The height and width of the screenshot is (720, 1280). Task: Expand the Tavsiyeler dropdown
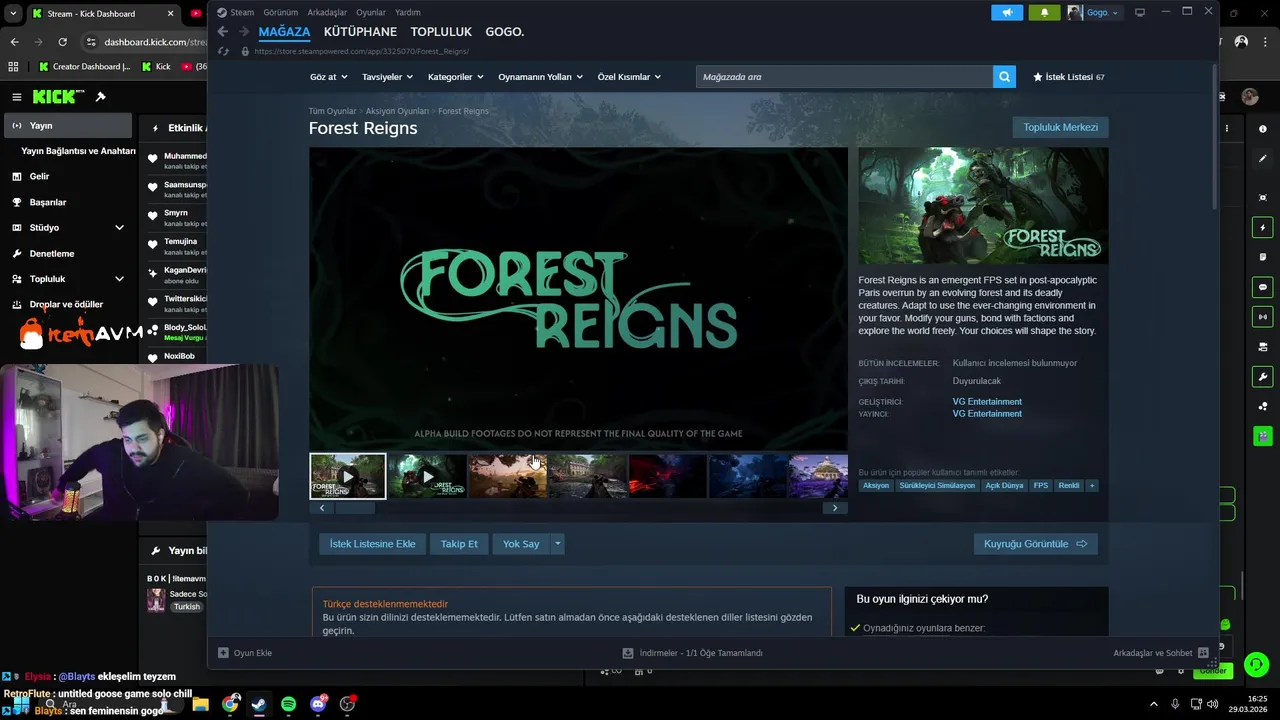point(388,77)
